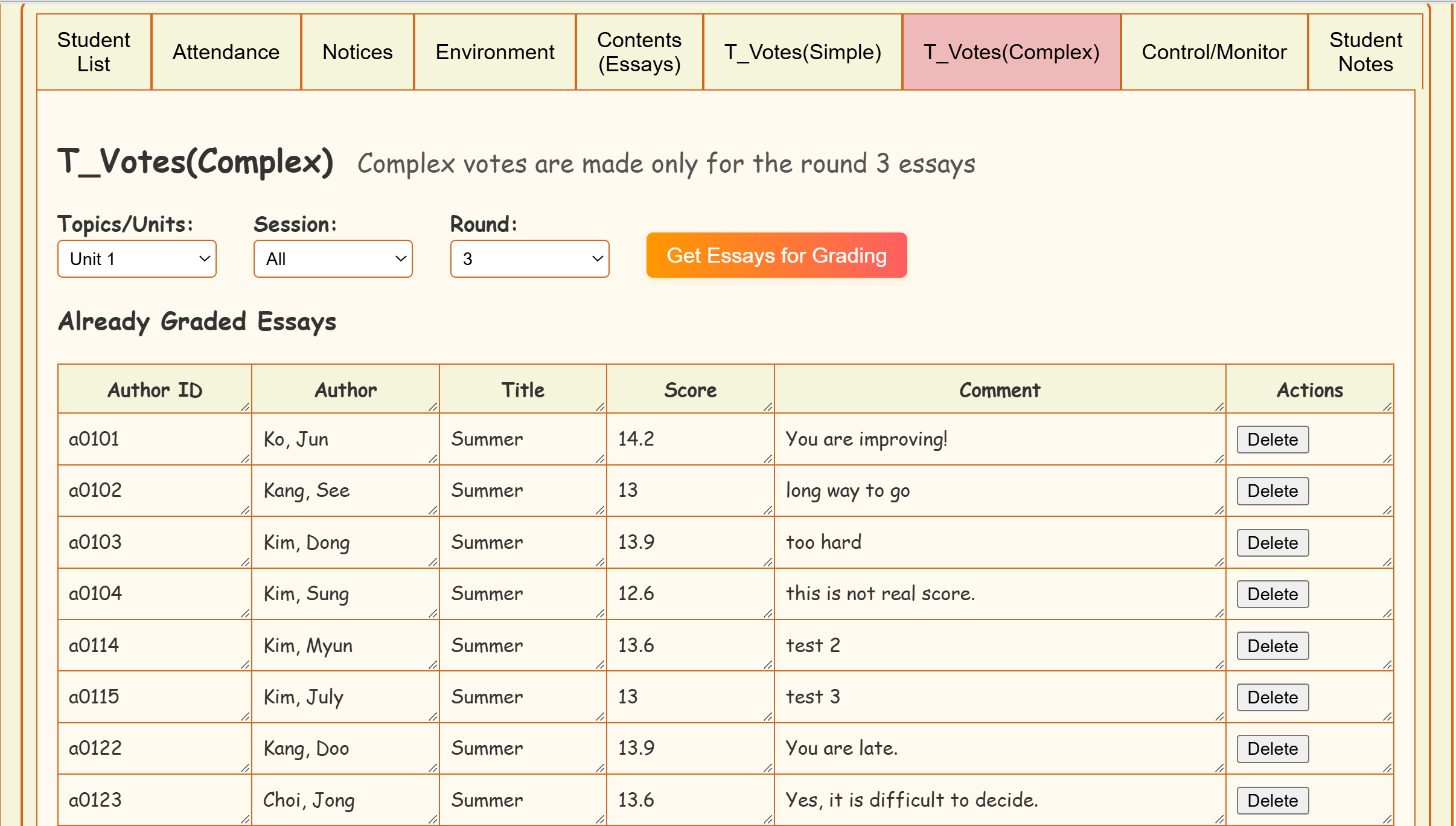Image resolution: width=1456 pixels, height=826 pixels.
Task: Expand the Session dropdown
Action: (333, 259)
